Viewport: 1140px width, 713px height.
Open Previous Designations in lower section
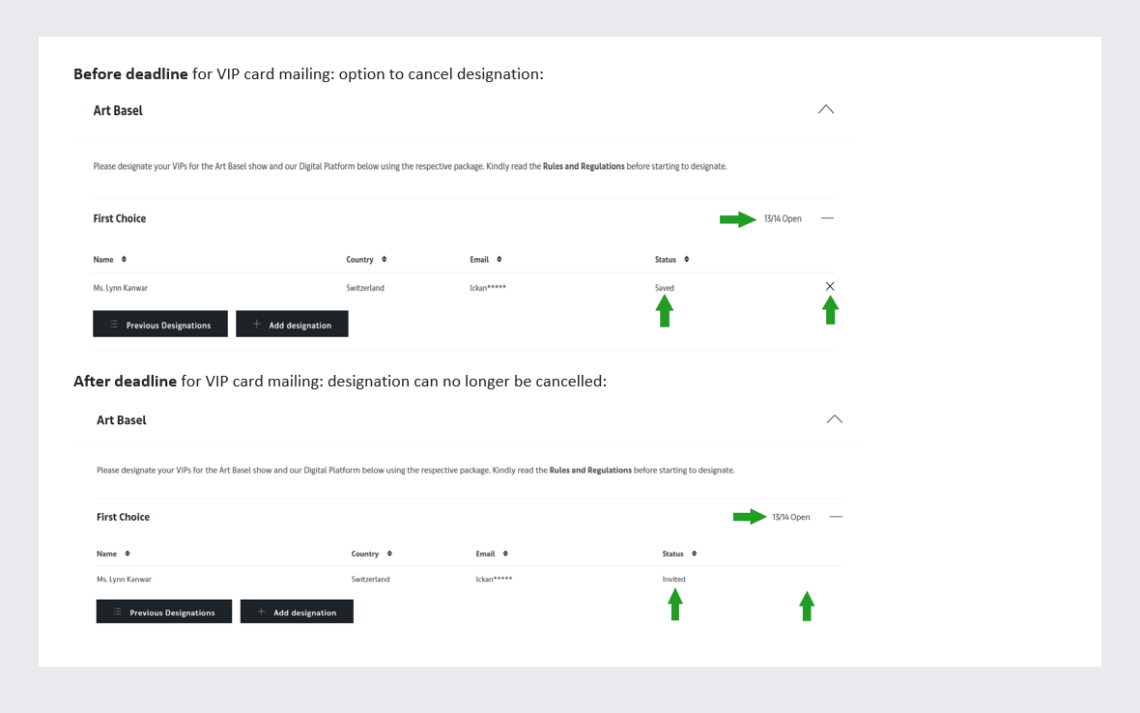pyautogui.click(x=164, y=611)
